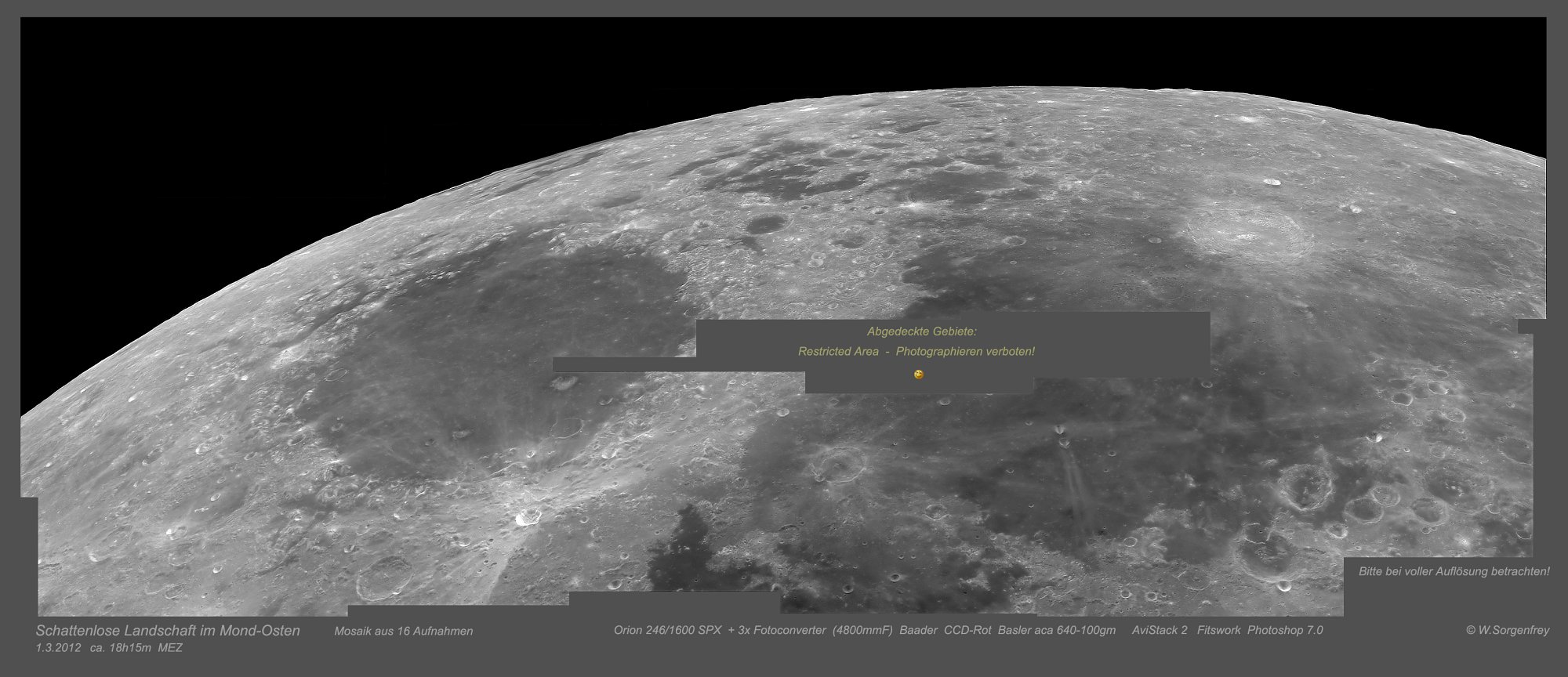The image size is (1568, 677).
Task: Click 'Bitte bei voller Auflösung betrachten!' note
Action: pos(1454,572)
